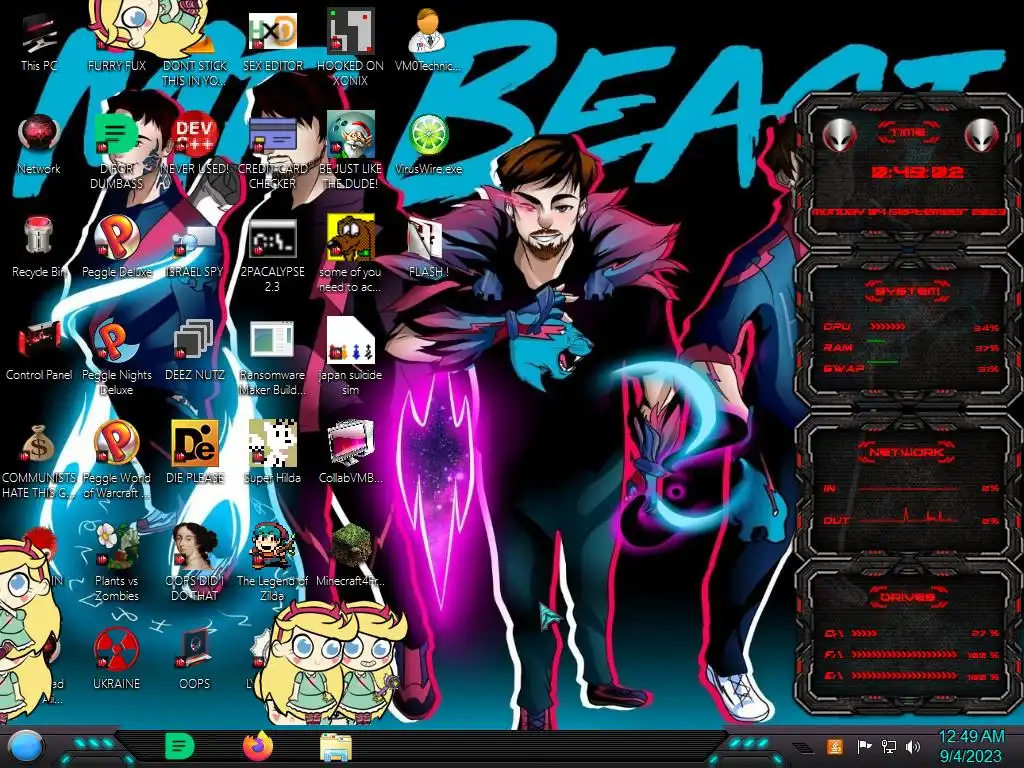The width and height of the screenshot is (1024, 768).
Task: Select BE JUST LIKE THE DUDE! icon
Action: click(350, 150)
